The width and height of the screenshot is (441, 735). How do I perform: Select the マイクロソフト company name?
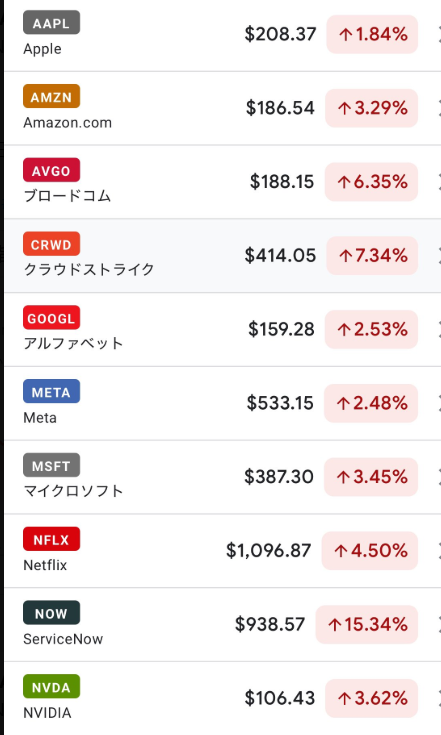74,491
